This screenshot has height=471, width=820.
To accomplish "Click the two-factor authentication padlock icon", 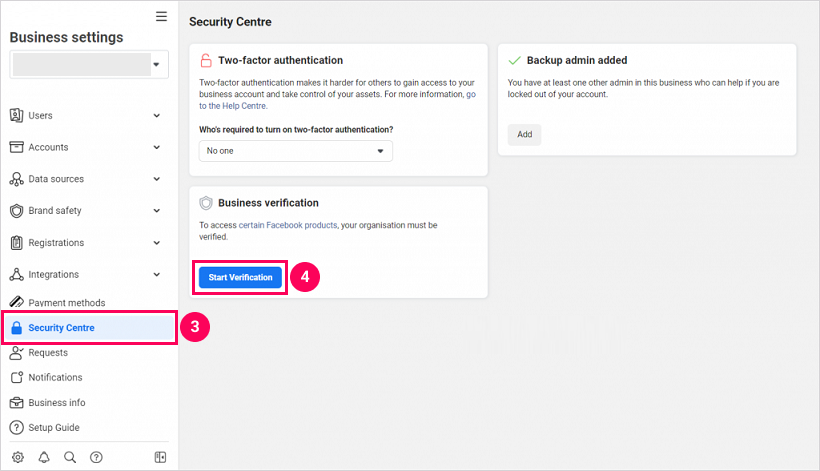I will tap(206, 60).
